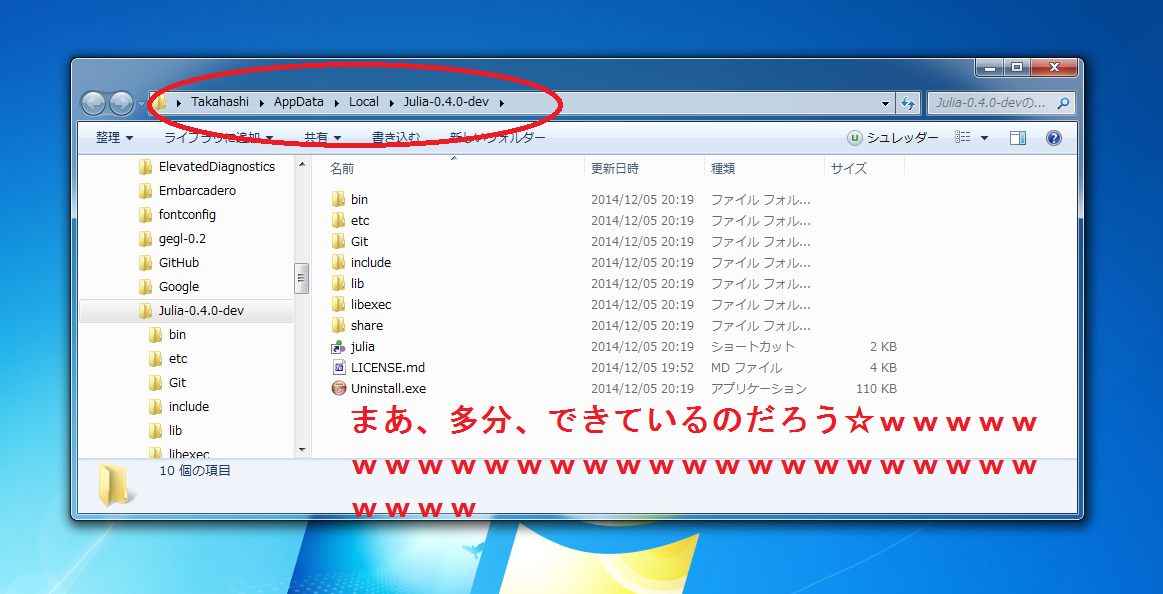Screen dimensions: 1163x594
Task: Select gegl-0.2 in the navigation tree
Action: 182,239
